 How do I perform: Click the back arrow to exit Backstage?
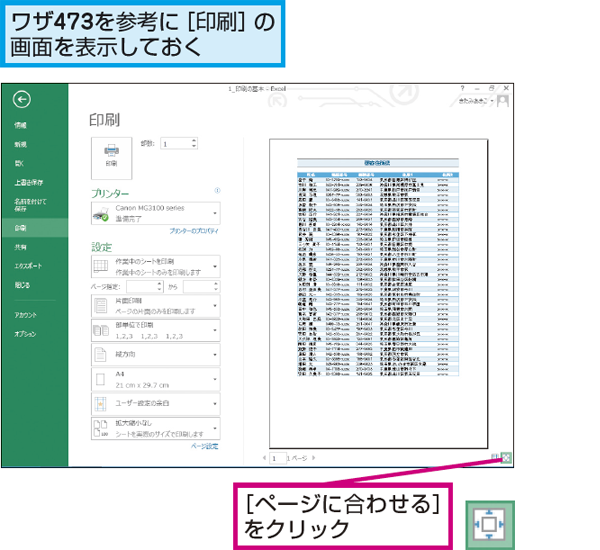click(x=22, y=100)
